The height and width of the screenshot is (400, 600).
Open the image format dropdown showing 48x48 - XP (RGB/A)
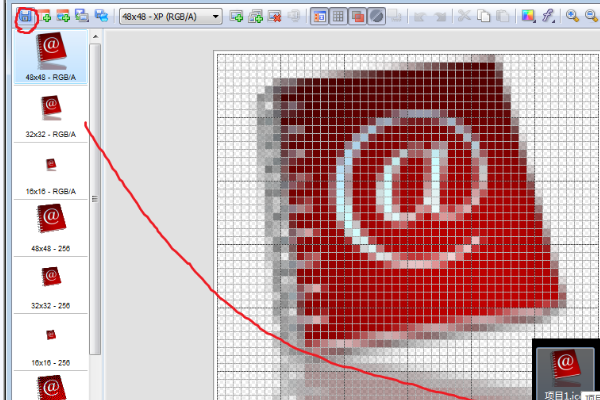coord(171,16)
